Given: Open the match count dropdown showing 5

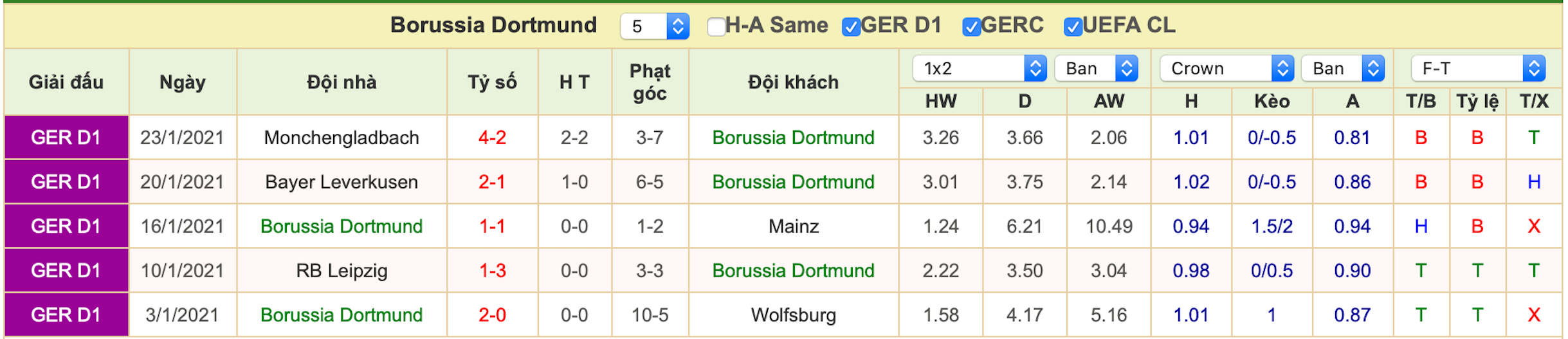Looking at the screenshot, I should click(x=655, y=26).
